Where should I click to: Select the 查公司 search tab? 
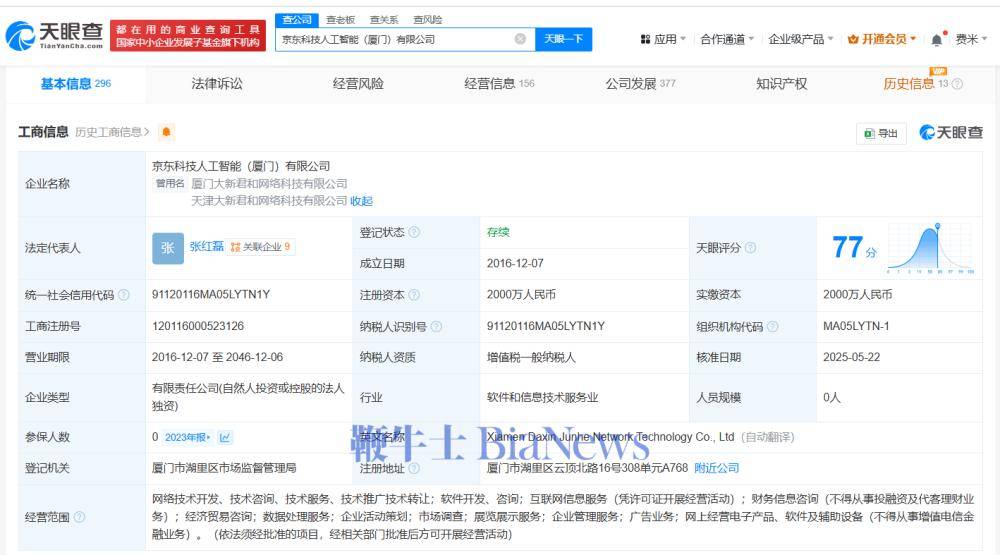297,20
